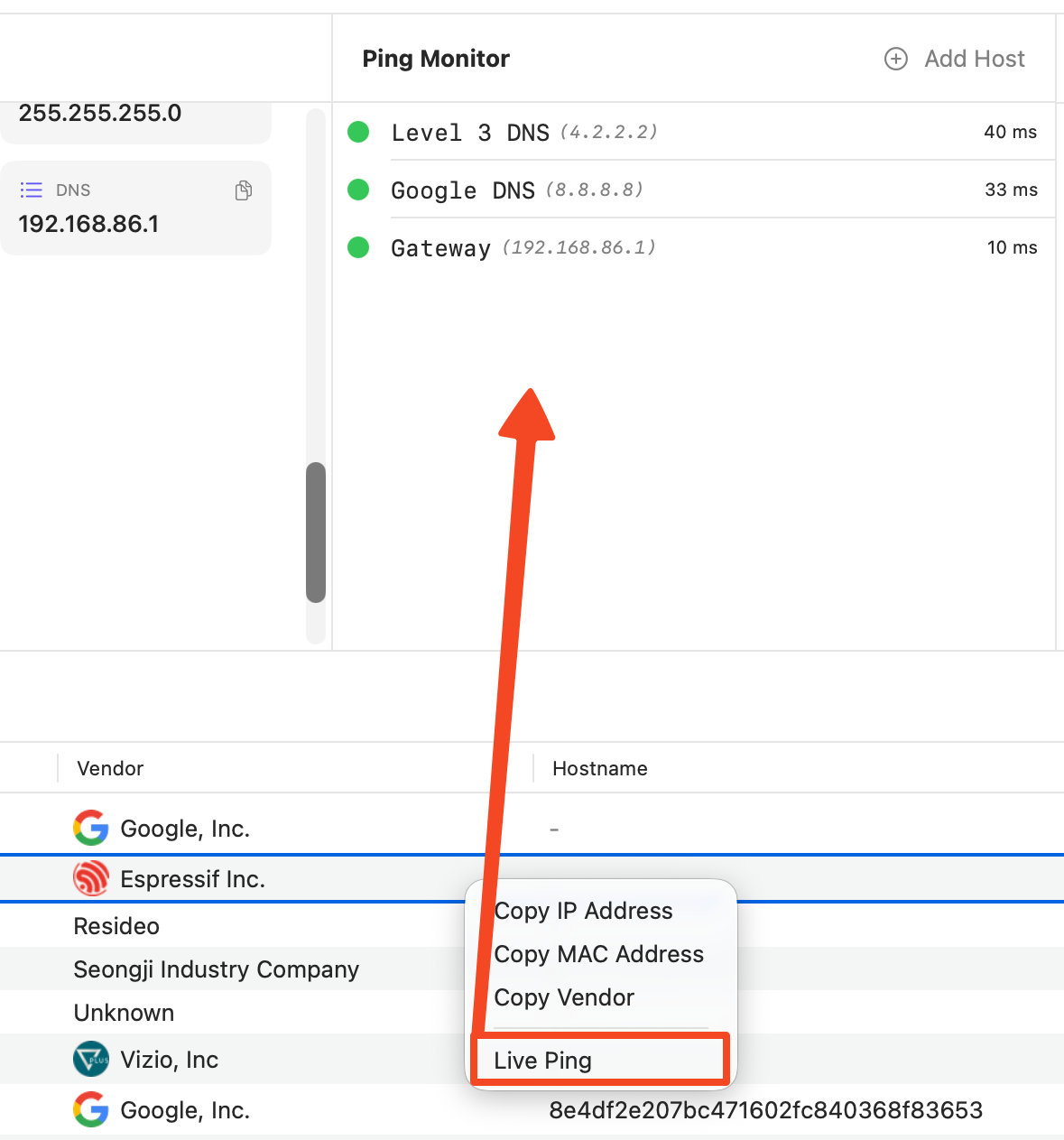The width and height of the screenshot is (1064, 1140).
Task: Click the copy icon on DNS card
Action: tap(243, 190)
